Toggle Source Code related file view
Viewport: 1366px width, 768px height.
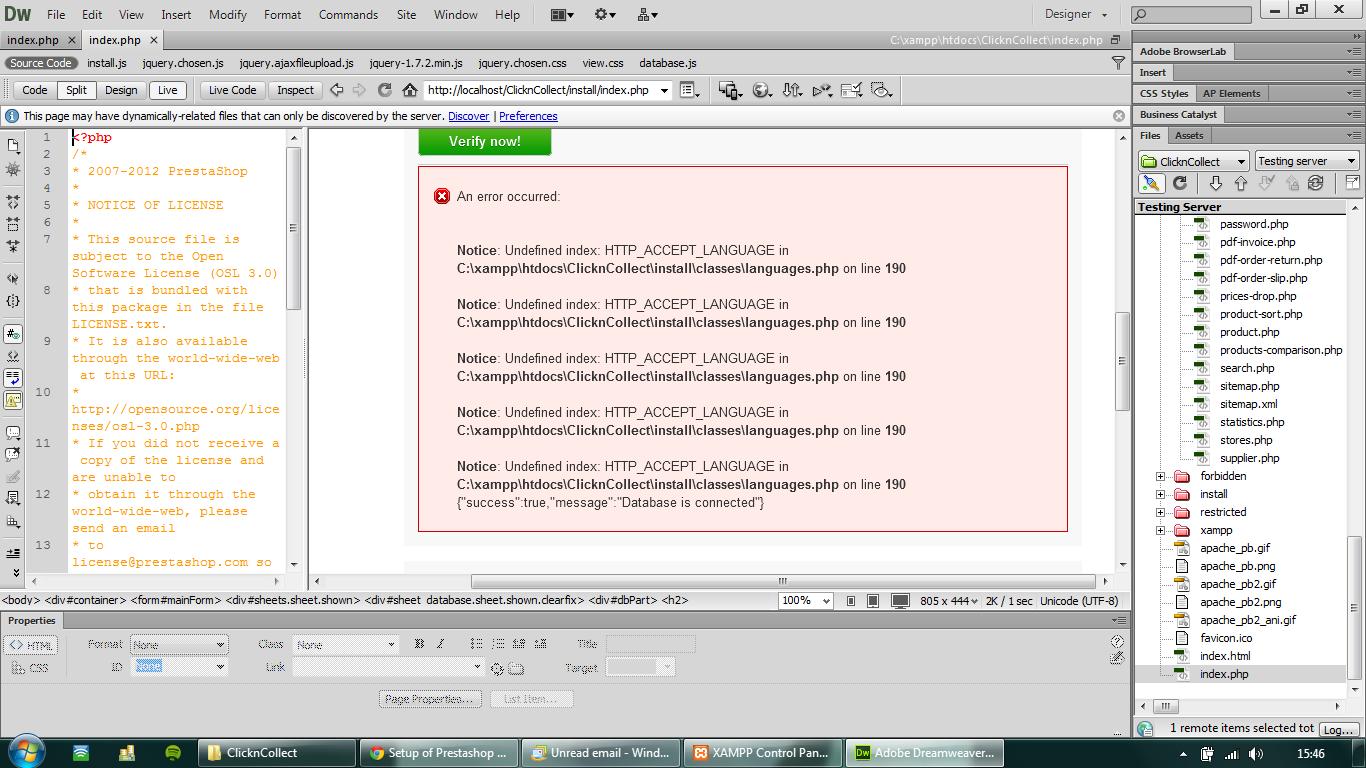pos(40,63)
